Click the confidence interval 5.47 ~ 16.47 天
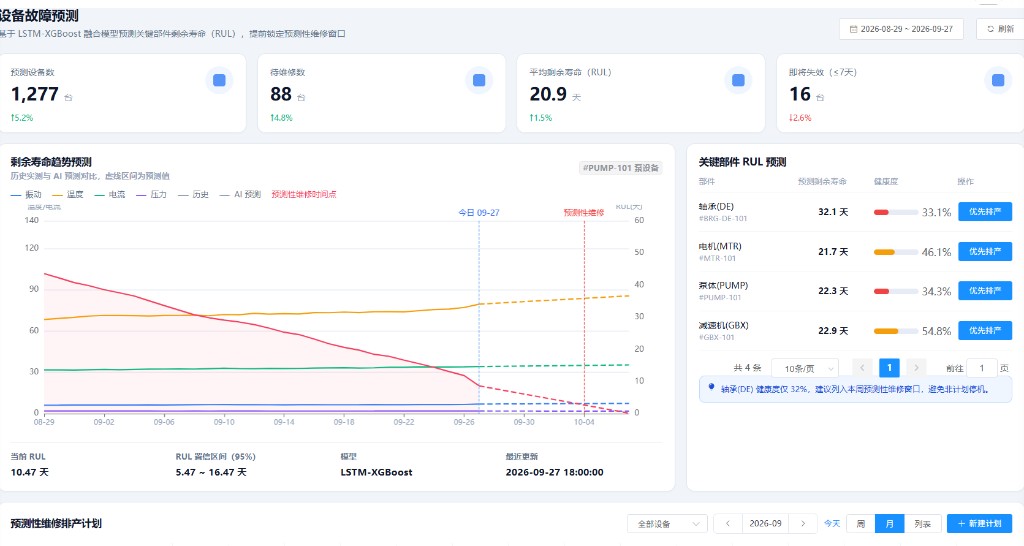 [x=211, y=472]
